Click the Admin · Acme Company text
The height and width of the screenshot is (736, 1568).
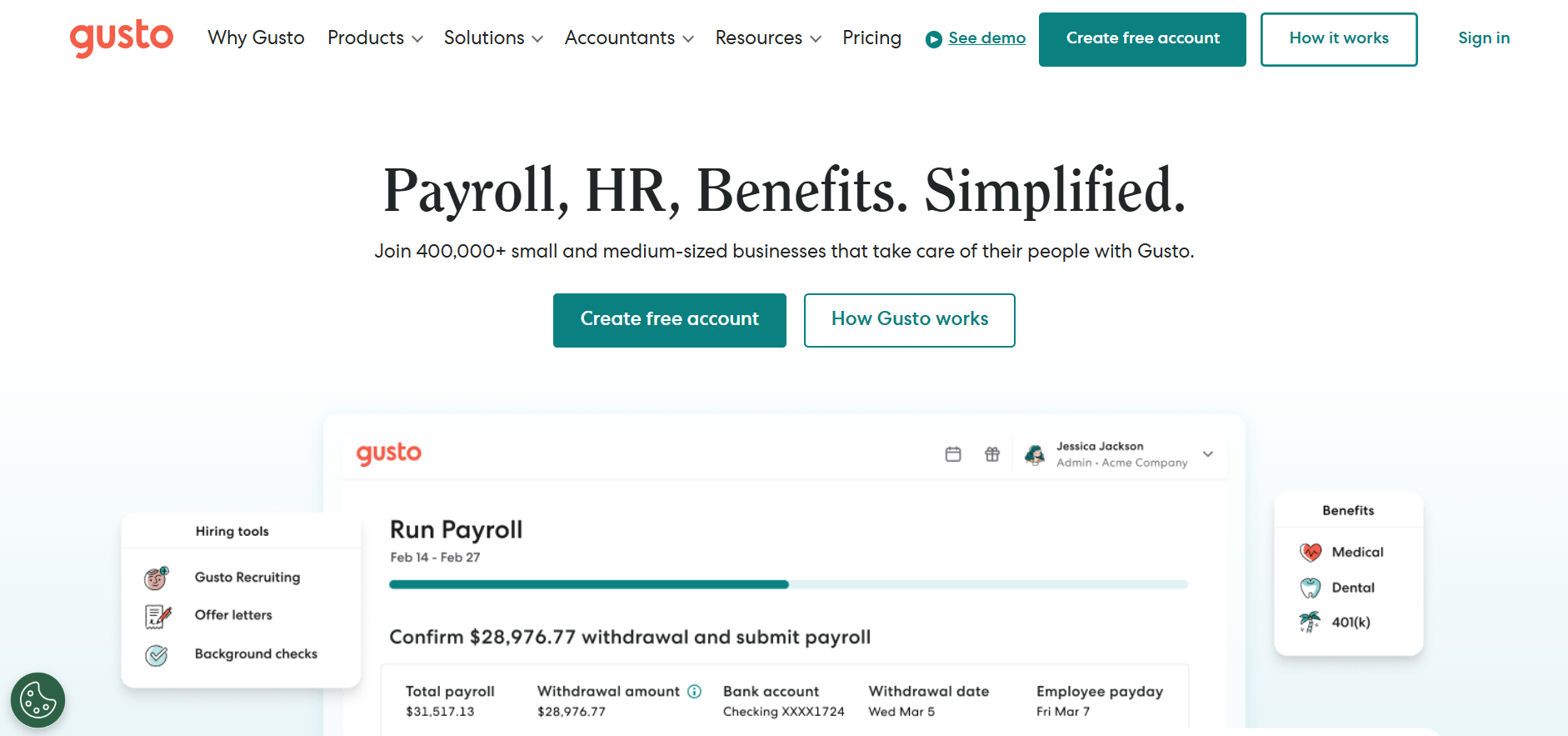(1122, 463)
